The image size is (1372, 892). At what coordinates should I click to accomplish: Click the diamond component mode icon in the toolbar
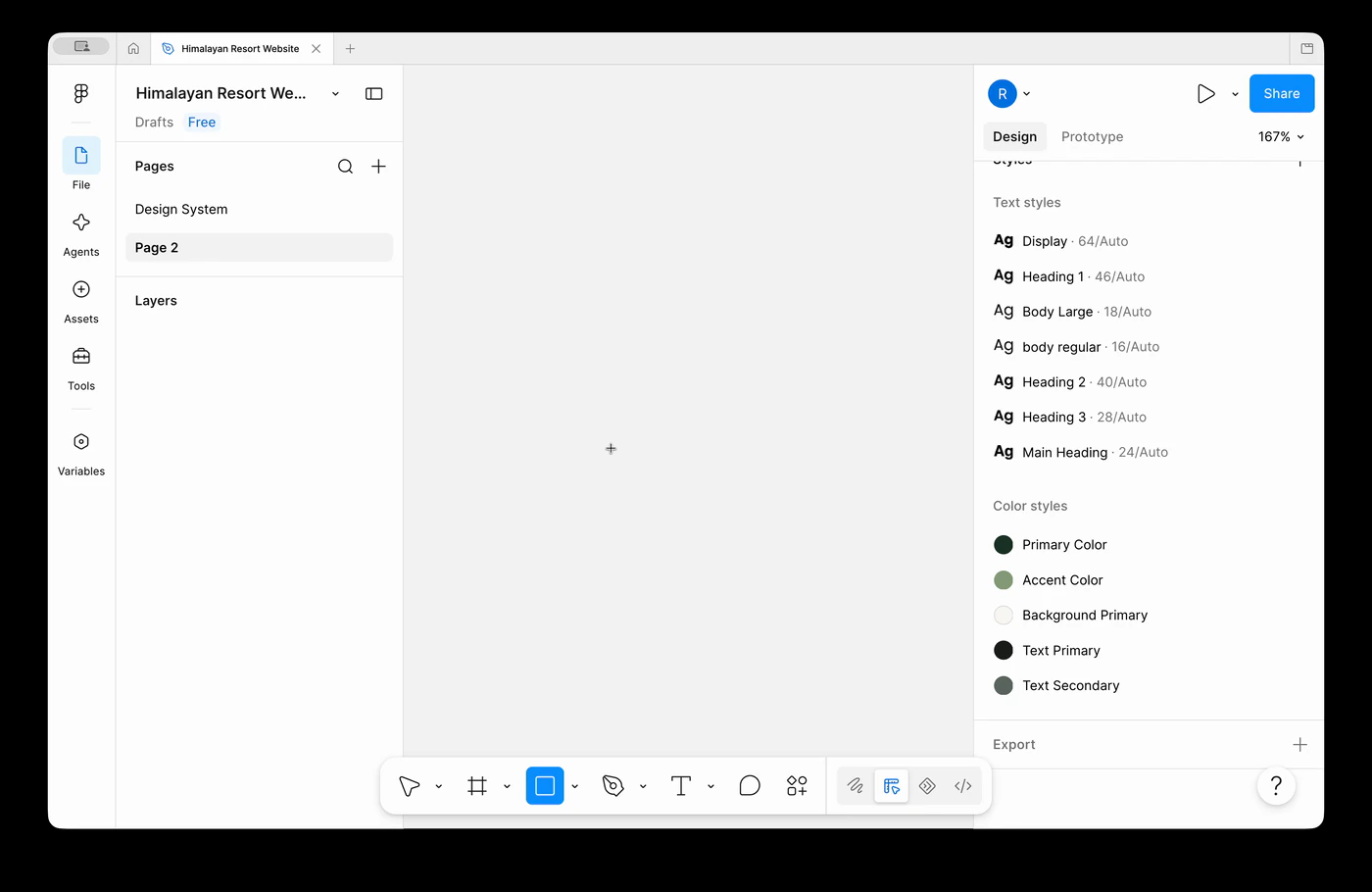click(x=927, y=786)
